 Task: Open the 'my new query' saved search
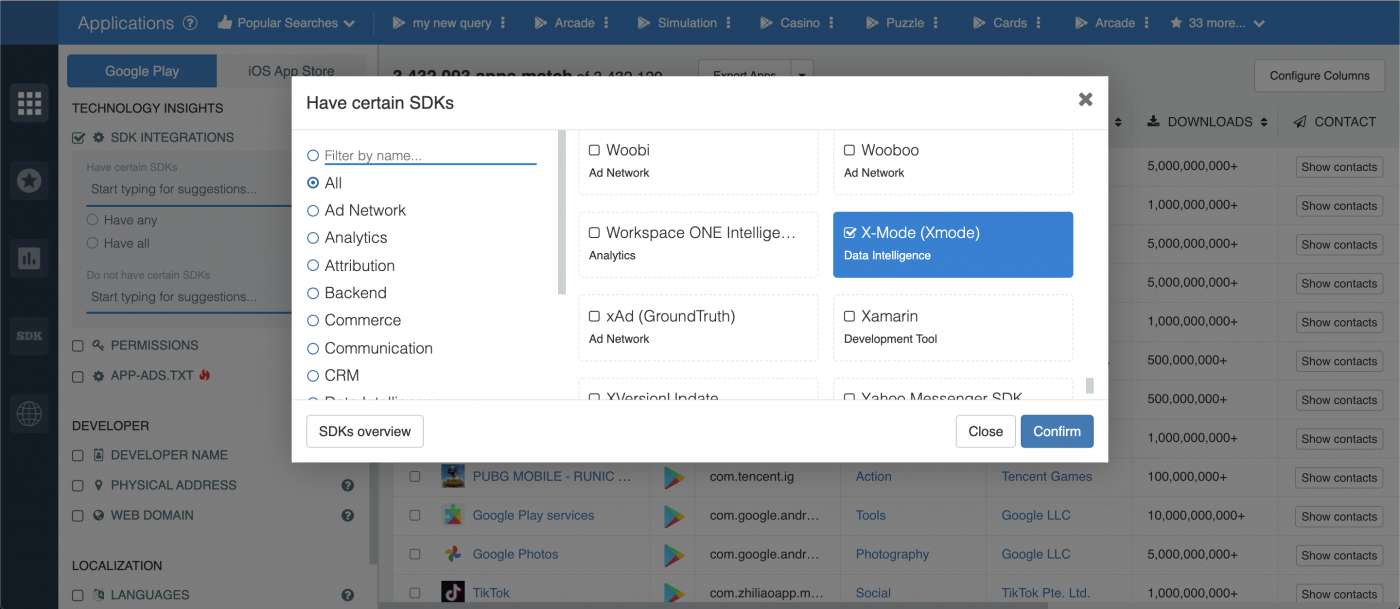pos(441,23)
